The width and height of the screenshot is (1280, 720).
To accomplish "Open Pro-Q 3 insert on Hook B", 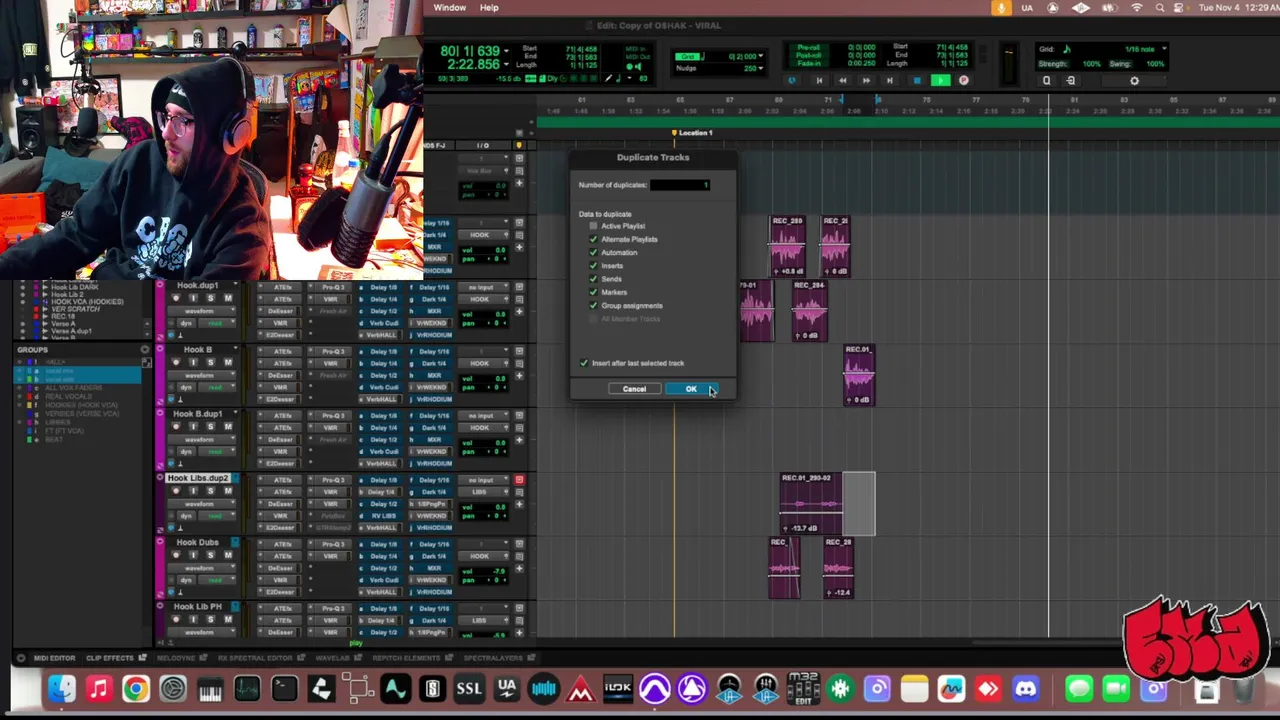I will tap(333, 351).
